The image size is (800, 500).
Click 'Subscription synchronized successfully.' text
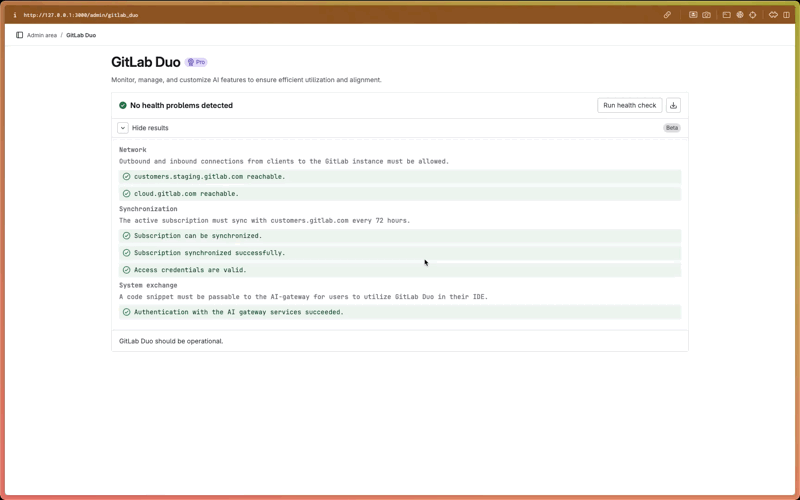point(210,253)
